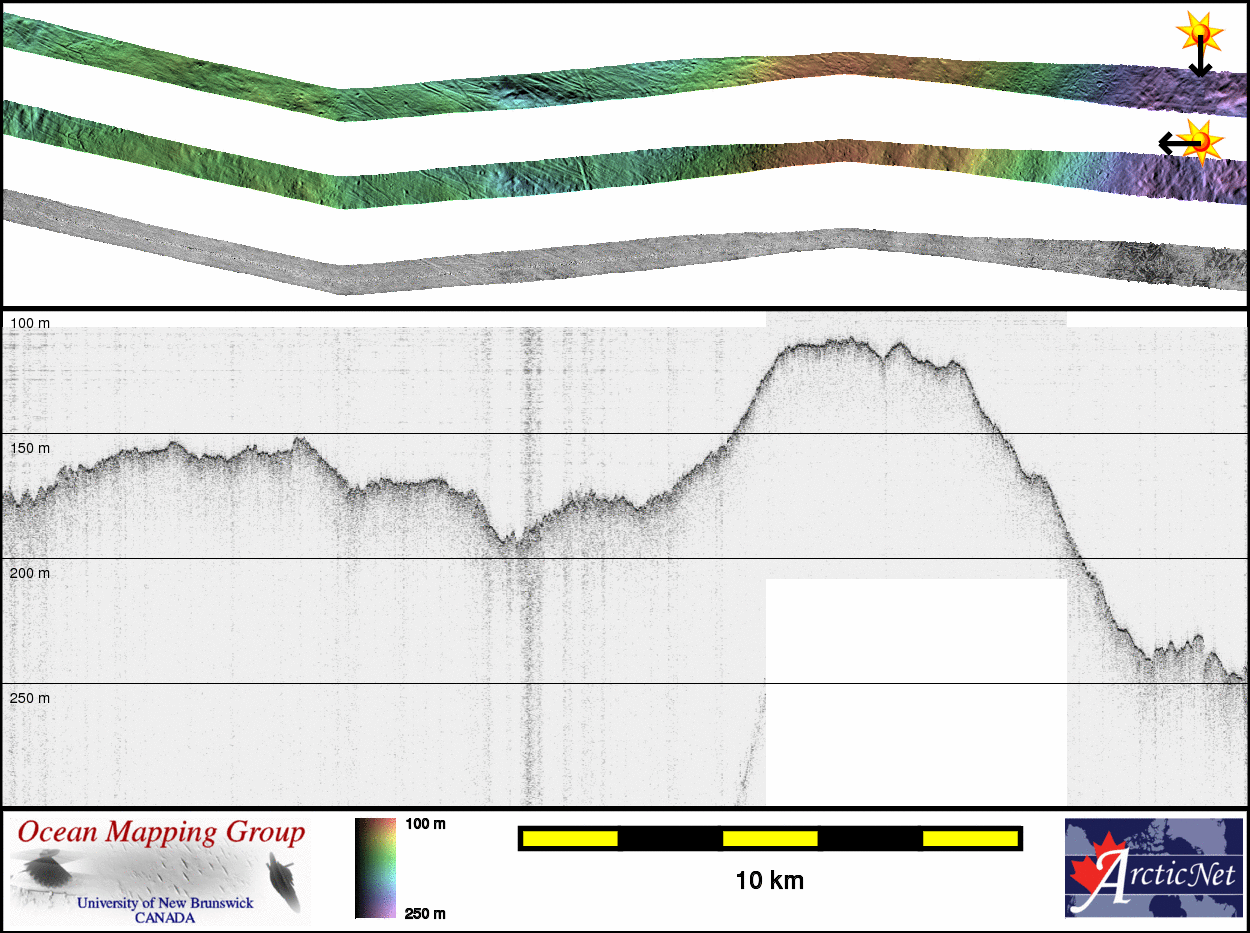Click the left whale illustration in Ocean Mapping logo

click(45, 867)
